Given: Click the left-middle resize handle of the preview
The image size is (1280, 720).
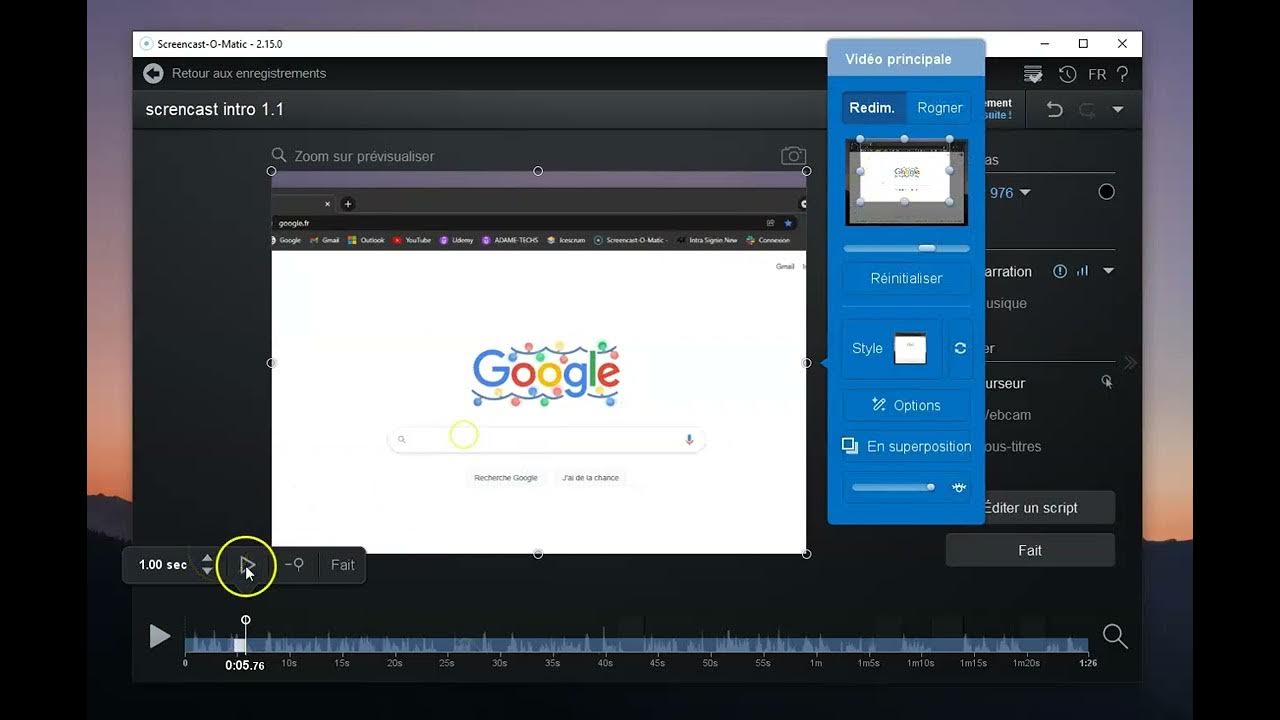Looking at the screenshot, I should [x=271, y=363].
